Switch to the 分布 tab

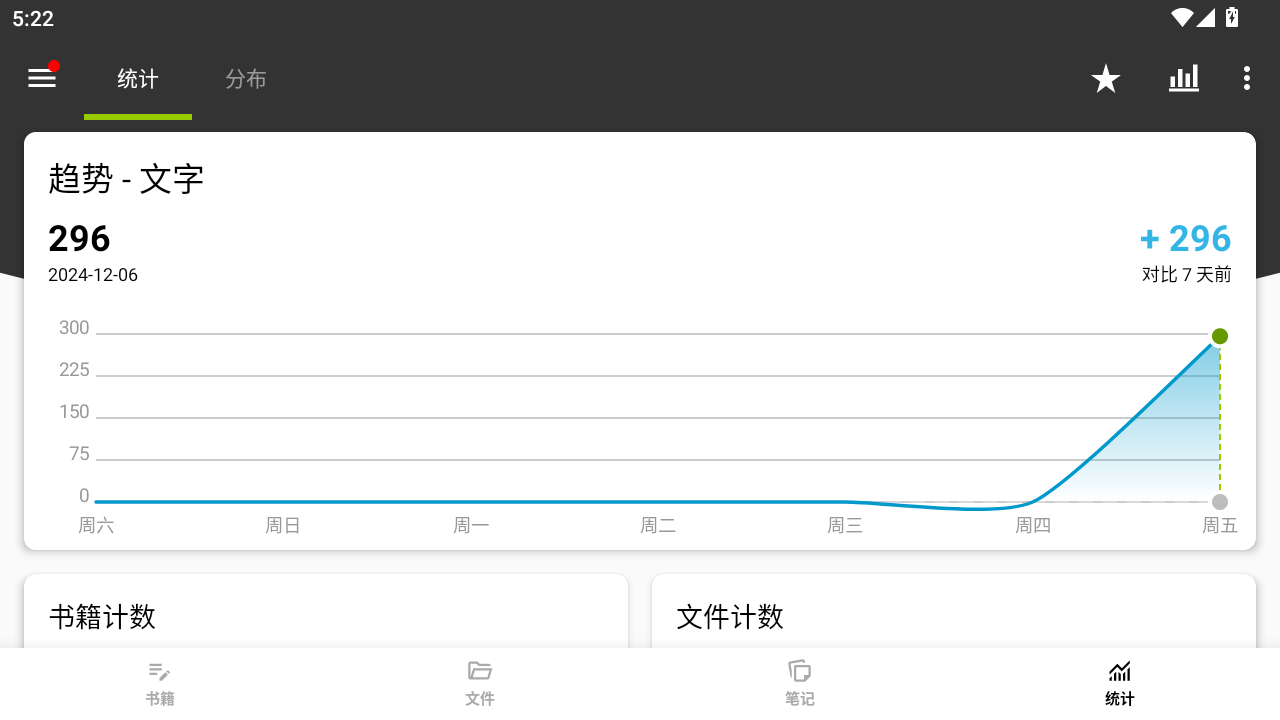[x=246, y=79]
